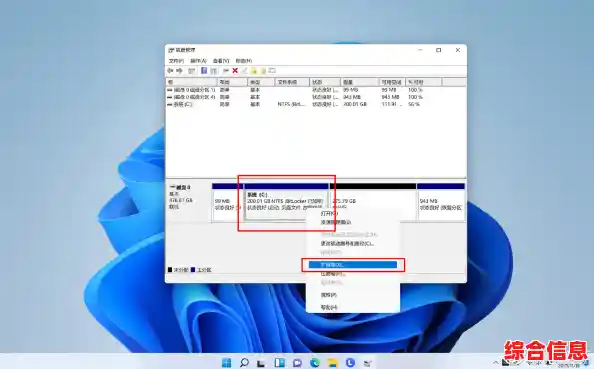
Task: Open the Widgets panel from taskbar
Action: [280, 363]
